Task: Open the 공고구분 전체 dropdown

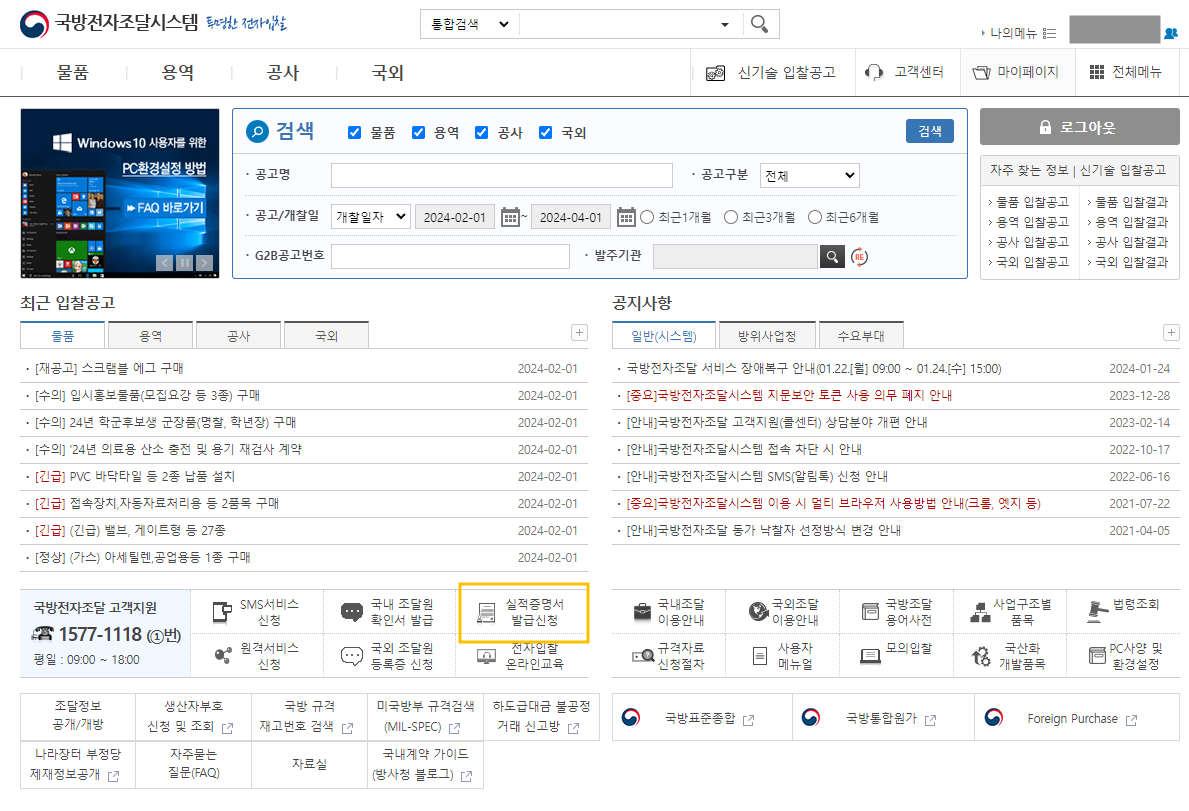Action: [810, 176]
